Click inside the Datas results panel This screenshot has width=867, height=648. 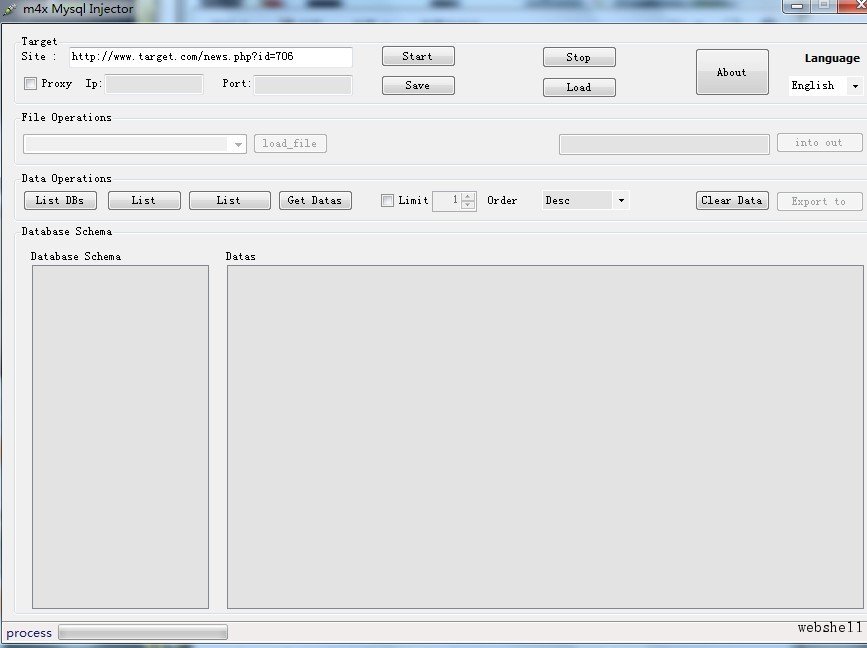545,437
